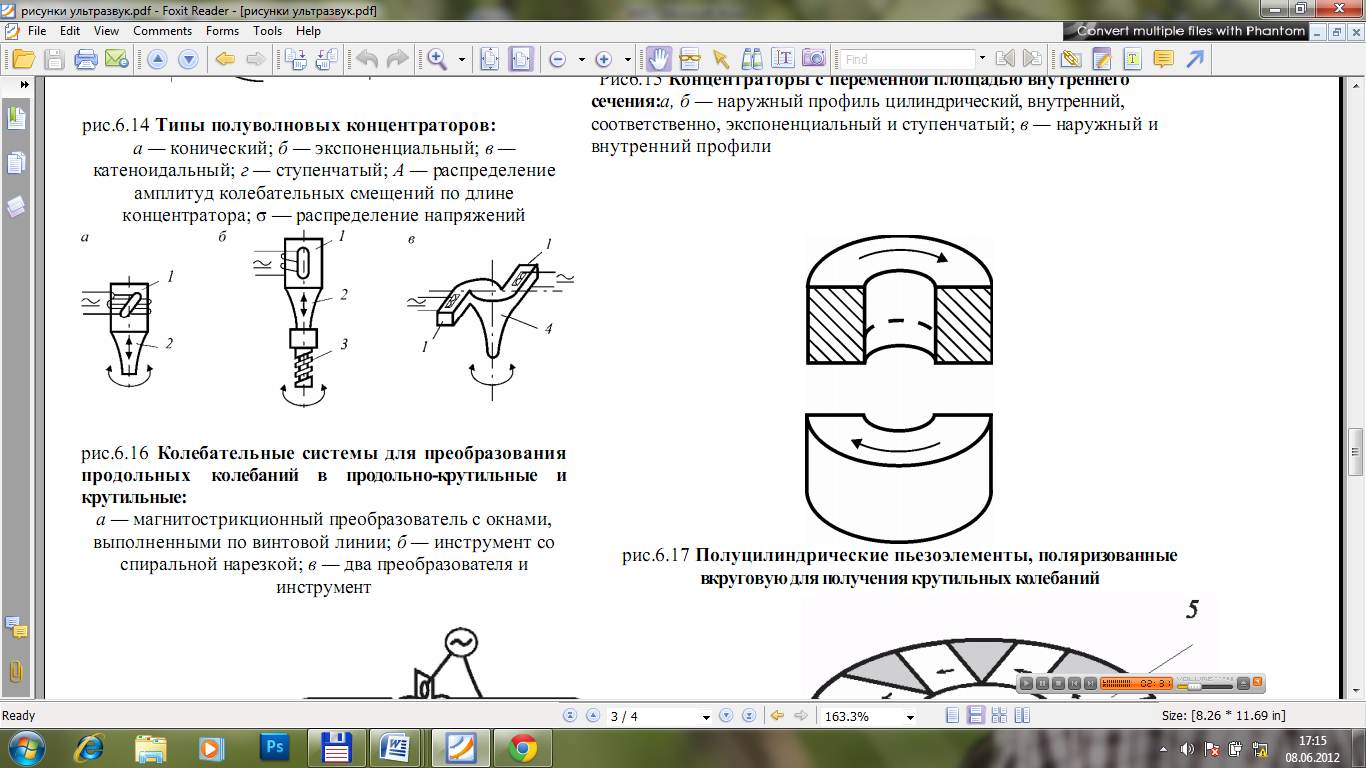Select the Zoom magnifier tool
Screen dimensions: 1366x768
437,59
